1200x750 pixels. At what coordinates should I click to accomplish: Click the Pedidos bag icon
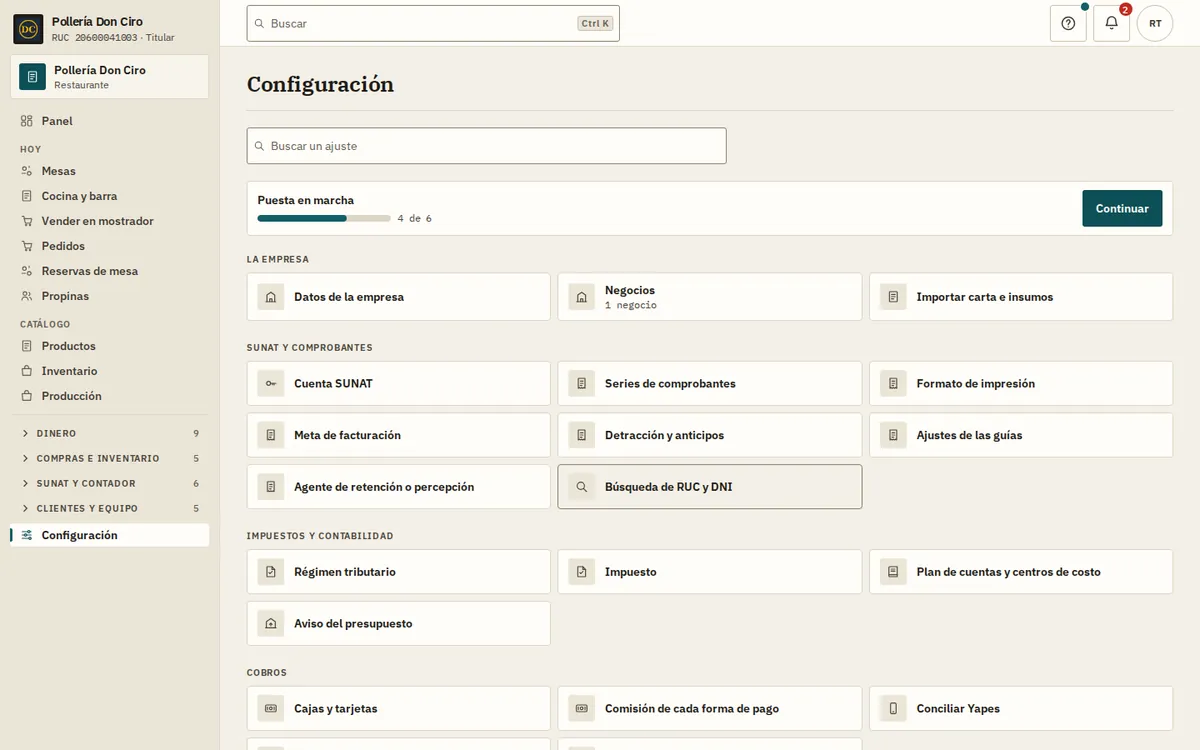point(27,246)
